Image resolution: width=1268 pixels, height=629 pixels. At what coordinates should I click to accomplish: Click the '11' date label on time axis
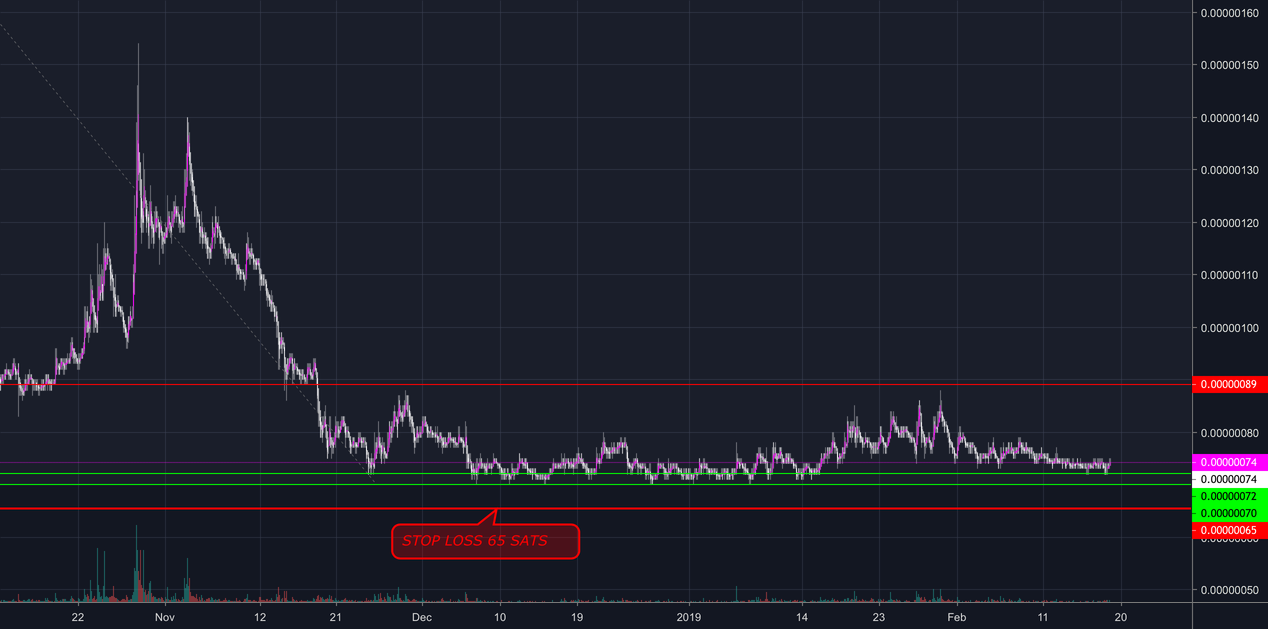(1042, 617)
